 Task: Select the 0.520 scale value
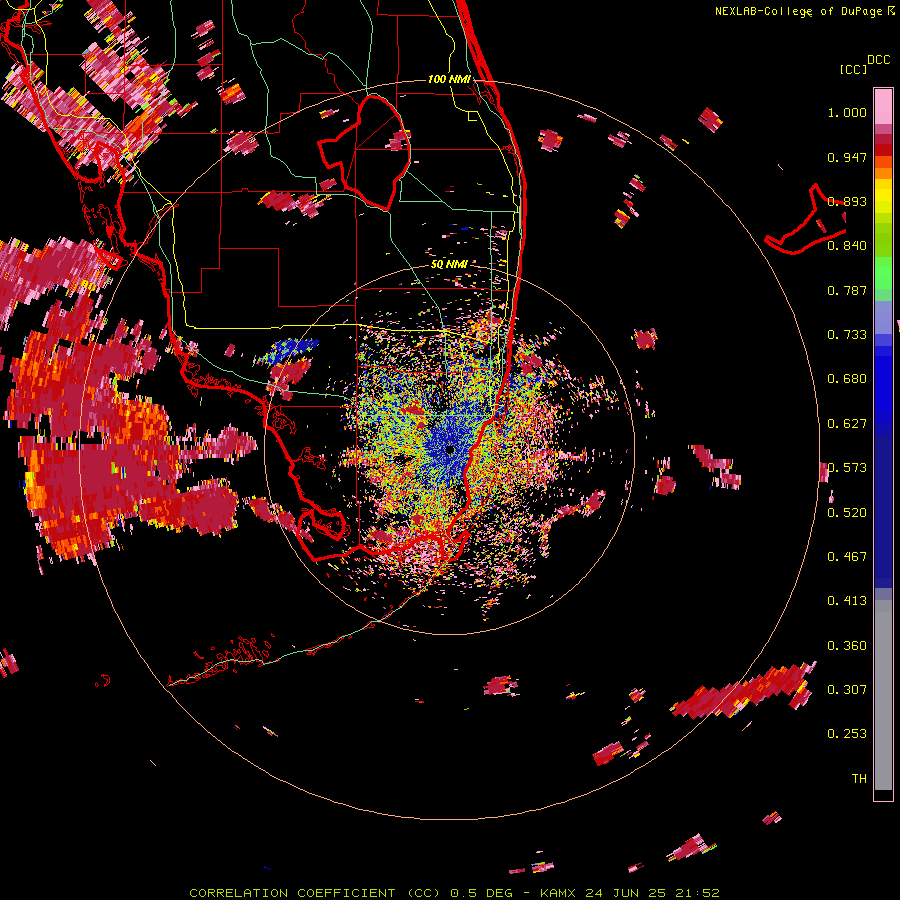[x=847, y=513]
